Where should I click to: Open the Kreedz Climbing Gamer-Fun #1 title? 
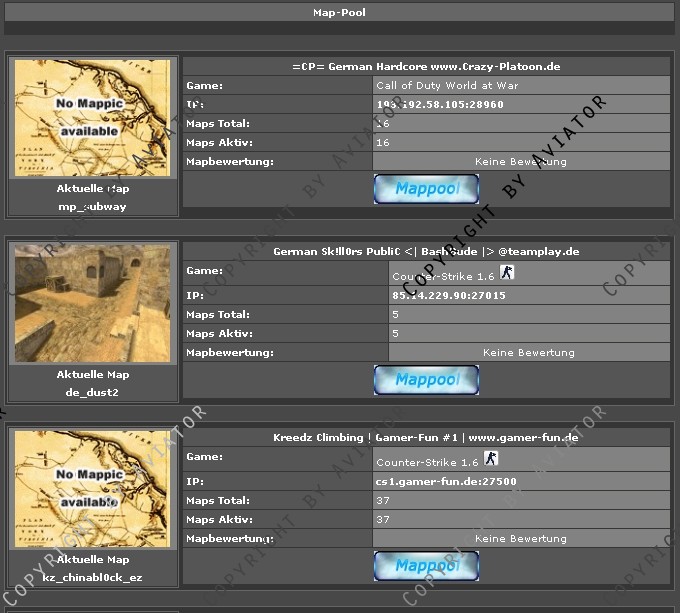426,437
